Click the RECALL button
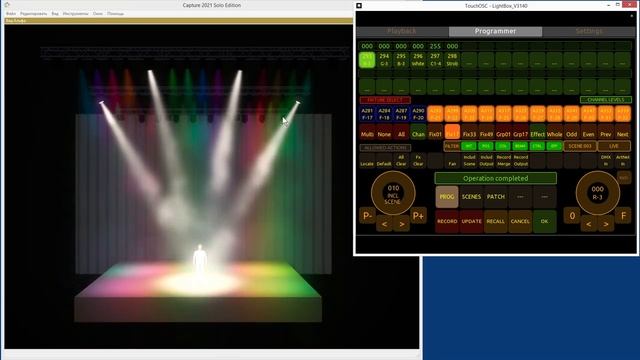This screenshot has height=360, width=640. pos(496,221)
